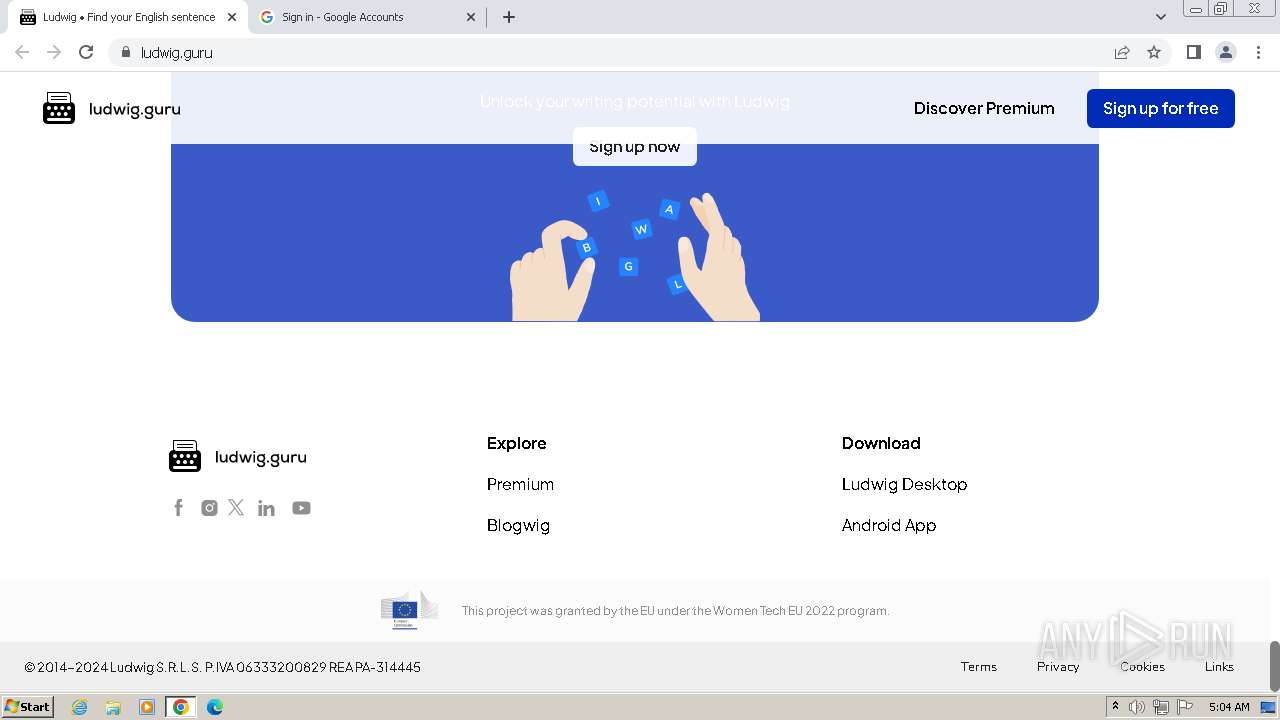Screen dimensions: 1280x720
Task: Click the Explore heading in footer
Action: tap(517, 443)
